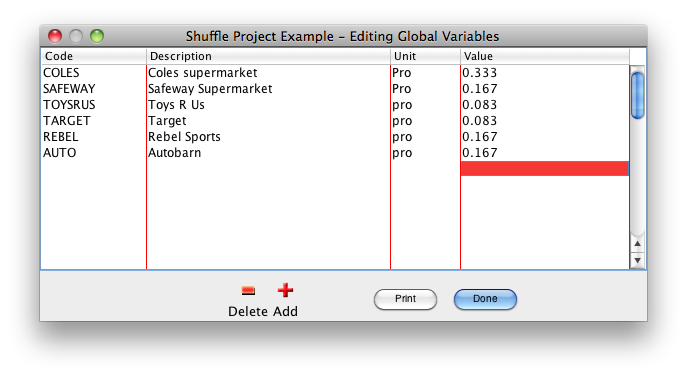The height and width of the screenshot is (376, 687).
Task: Click the Done button
Action: pos(485,299)
